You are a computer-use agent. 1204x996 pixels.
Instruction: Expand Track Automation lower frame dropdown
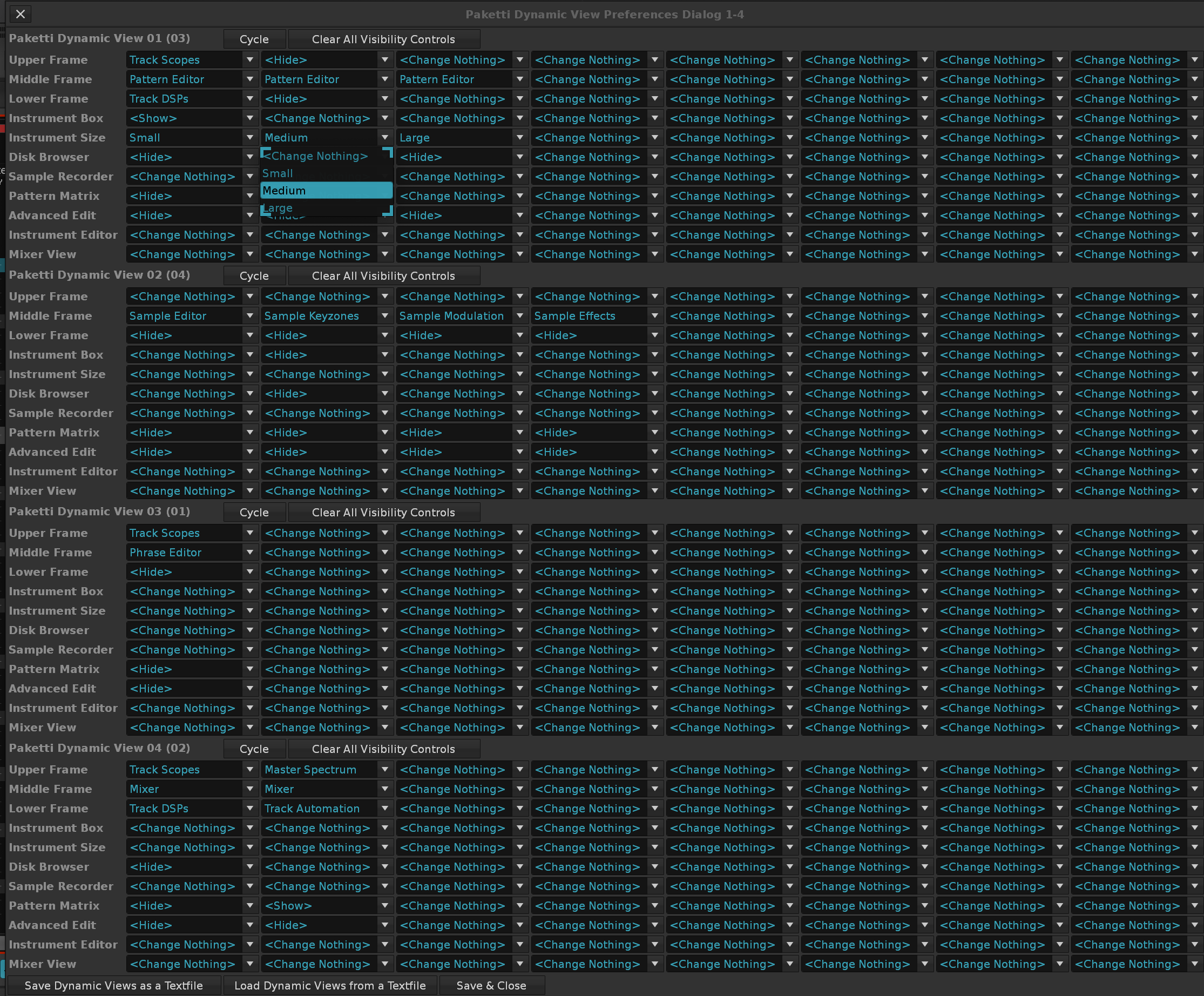coord(385,809)
